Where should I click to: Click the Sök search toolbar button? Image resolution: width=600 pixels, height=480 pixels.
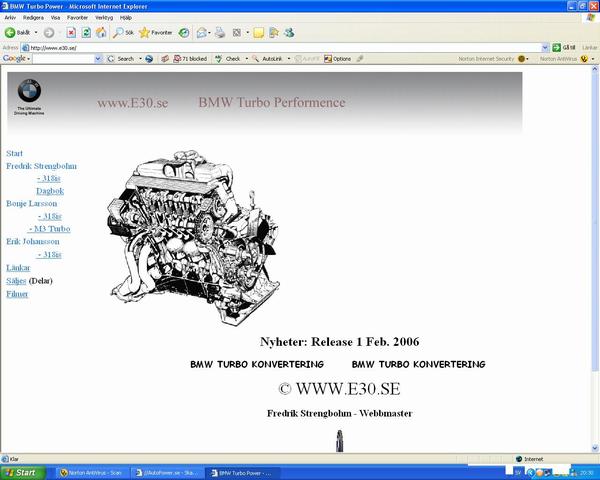[124, 32]
